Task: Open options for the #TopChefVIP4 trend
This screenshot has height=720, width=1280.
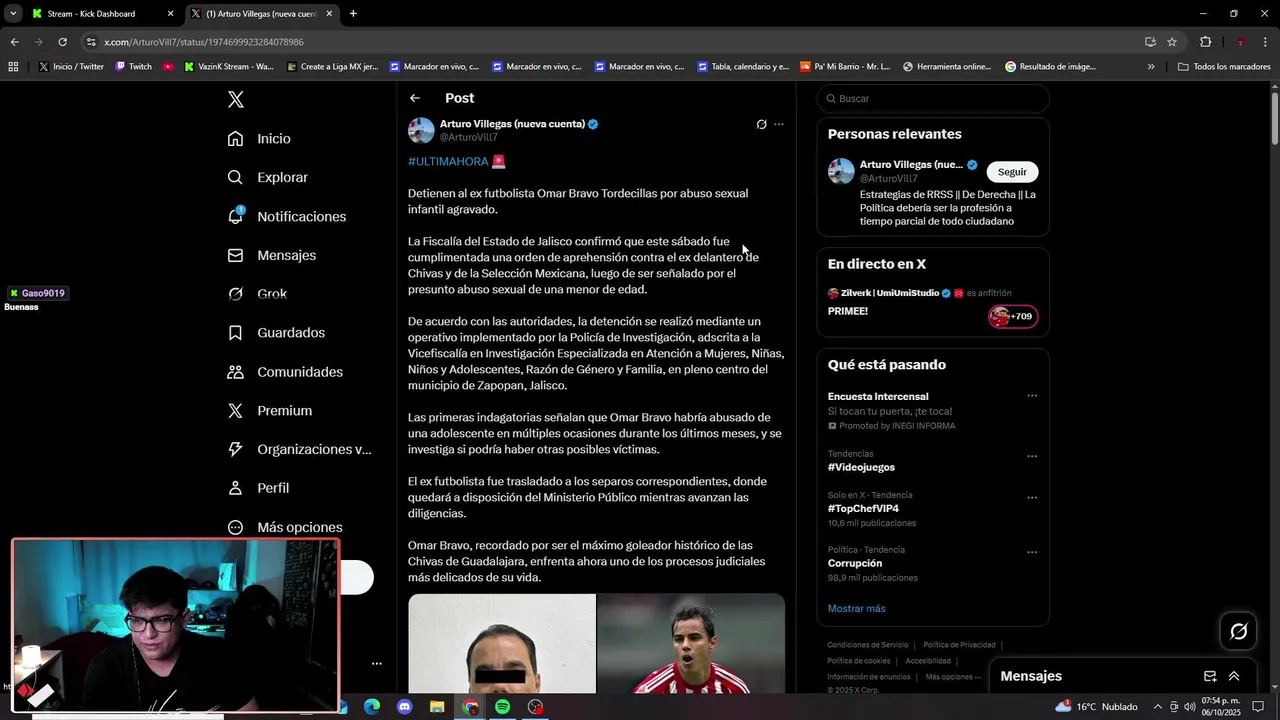Action: [1032, 498]
